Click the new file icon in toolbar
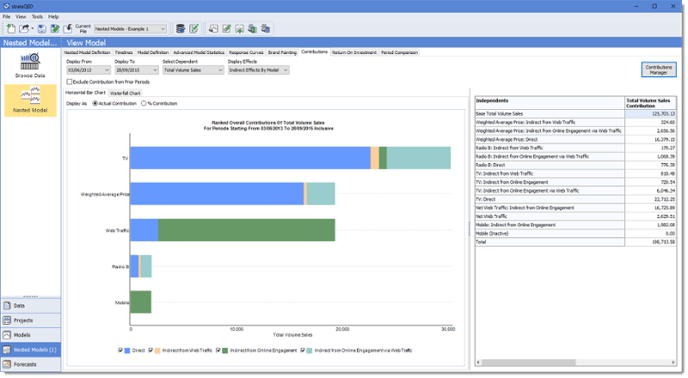This screenshot has height=378, width=688. (11, 29)
